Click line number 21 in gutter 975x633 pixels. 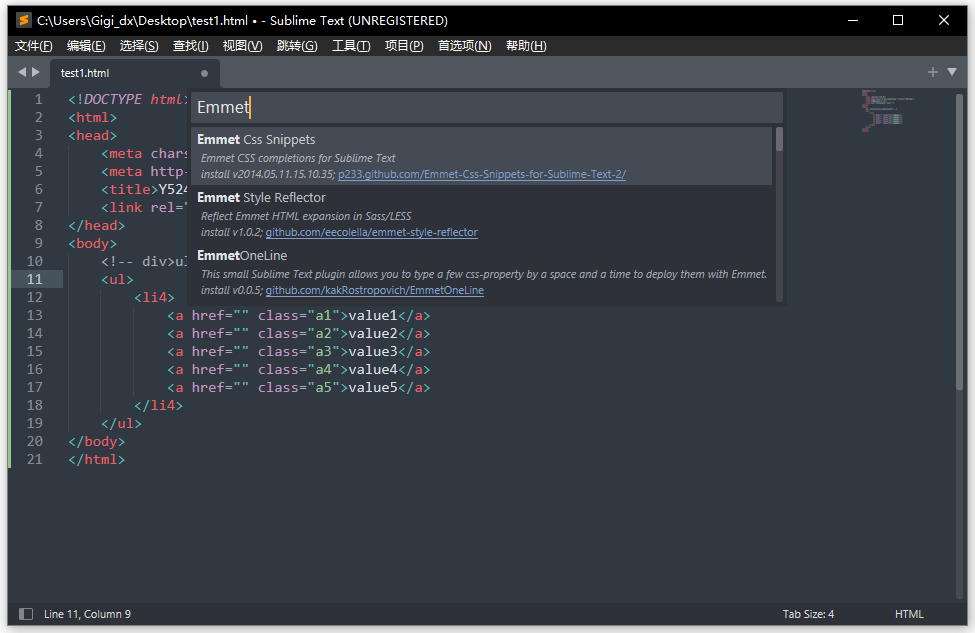35,460
